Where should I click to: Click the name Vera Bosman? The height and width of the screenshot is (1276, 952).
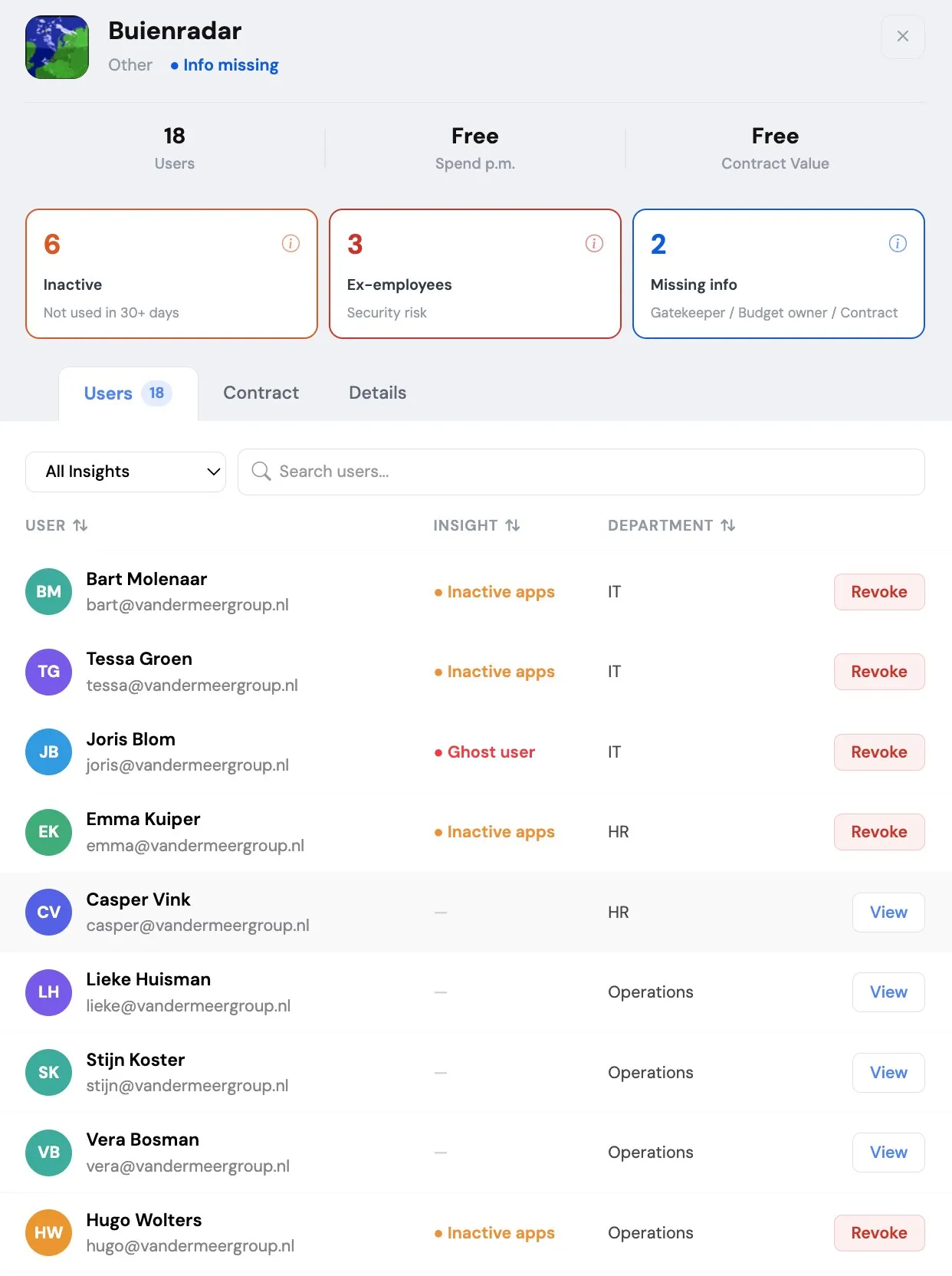(x=143, y=1140)
